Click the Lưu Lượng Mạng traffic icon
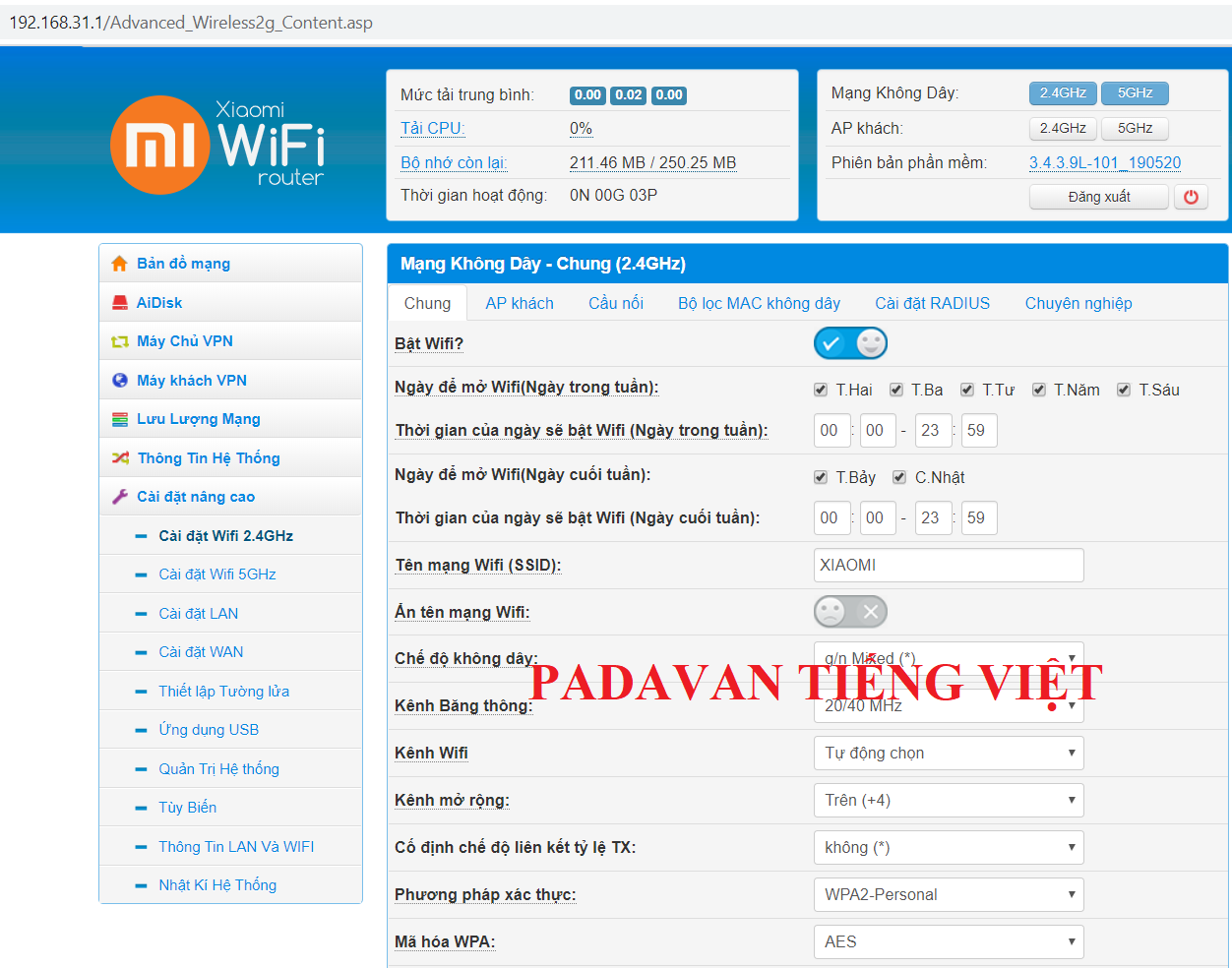Screen dimensions: 1232x968 point(120,419)
